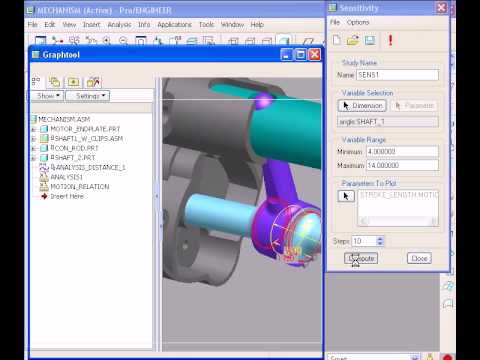Image resolution: width=480 pixels, height=360 pixels.
Task: Open the Analysis menu
Action: 119,25
